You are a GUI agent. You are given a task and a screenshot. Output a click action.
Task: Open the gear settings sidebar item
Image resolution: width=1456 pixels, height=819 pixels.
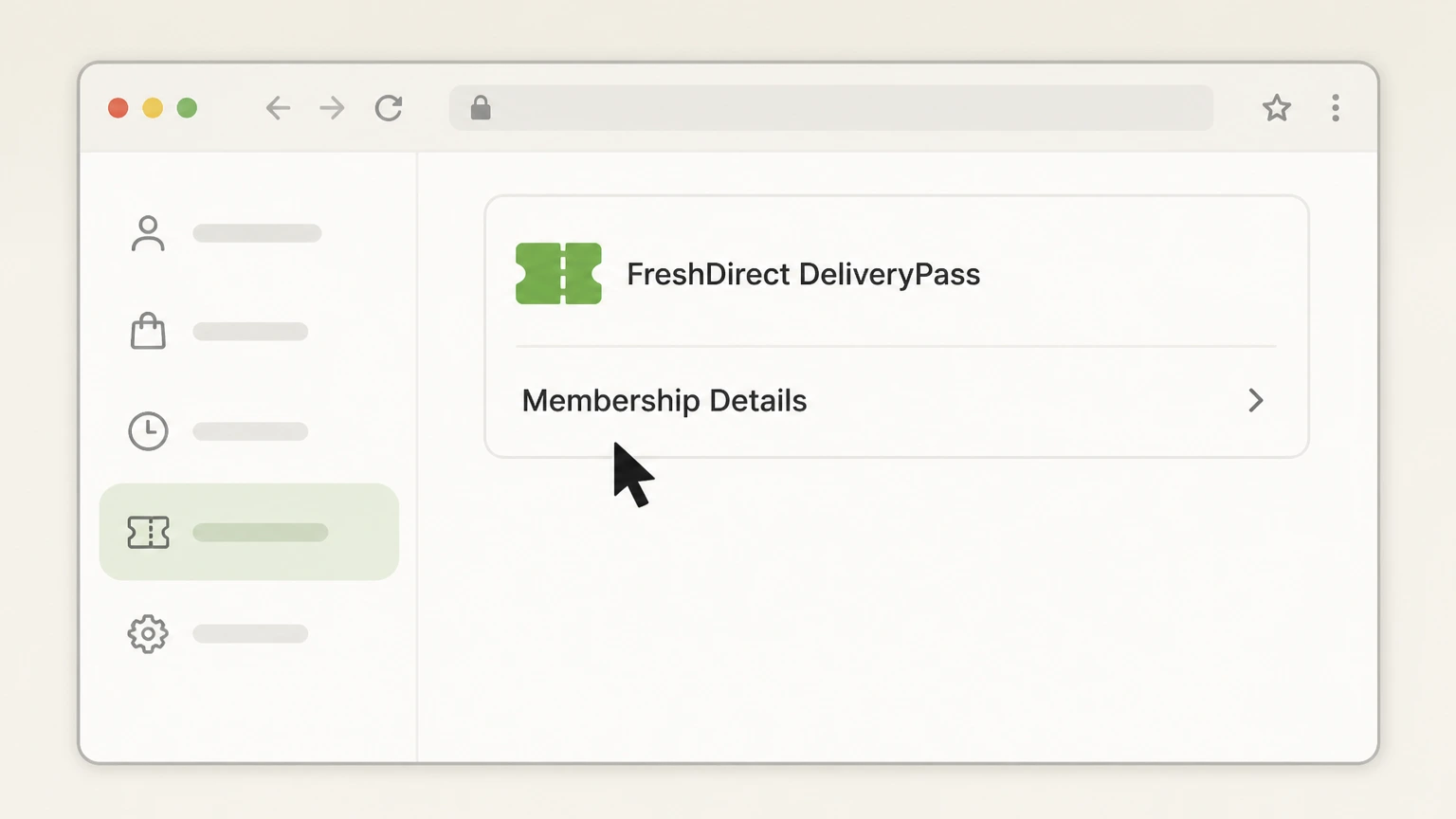click(219, 633)
